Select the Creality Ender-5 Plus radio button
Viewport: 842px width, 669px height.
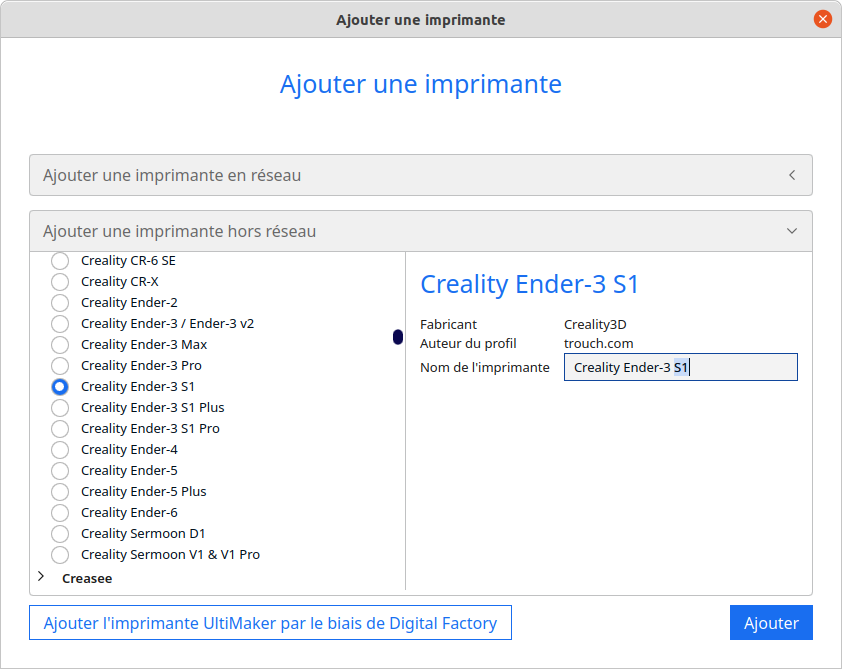(60, 492)
